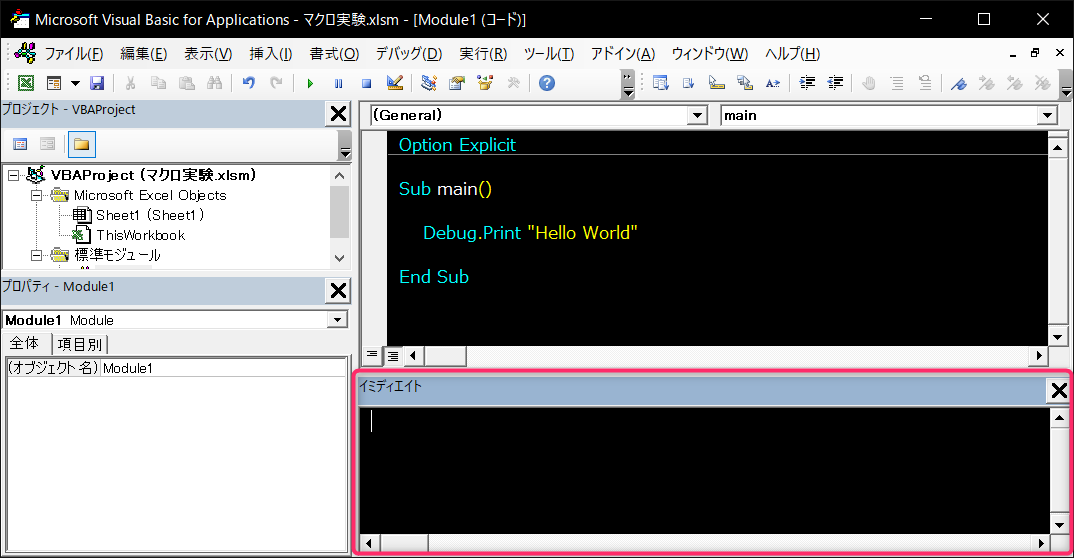Undo the last action with the blue arrow

pos(249,84)
